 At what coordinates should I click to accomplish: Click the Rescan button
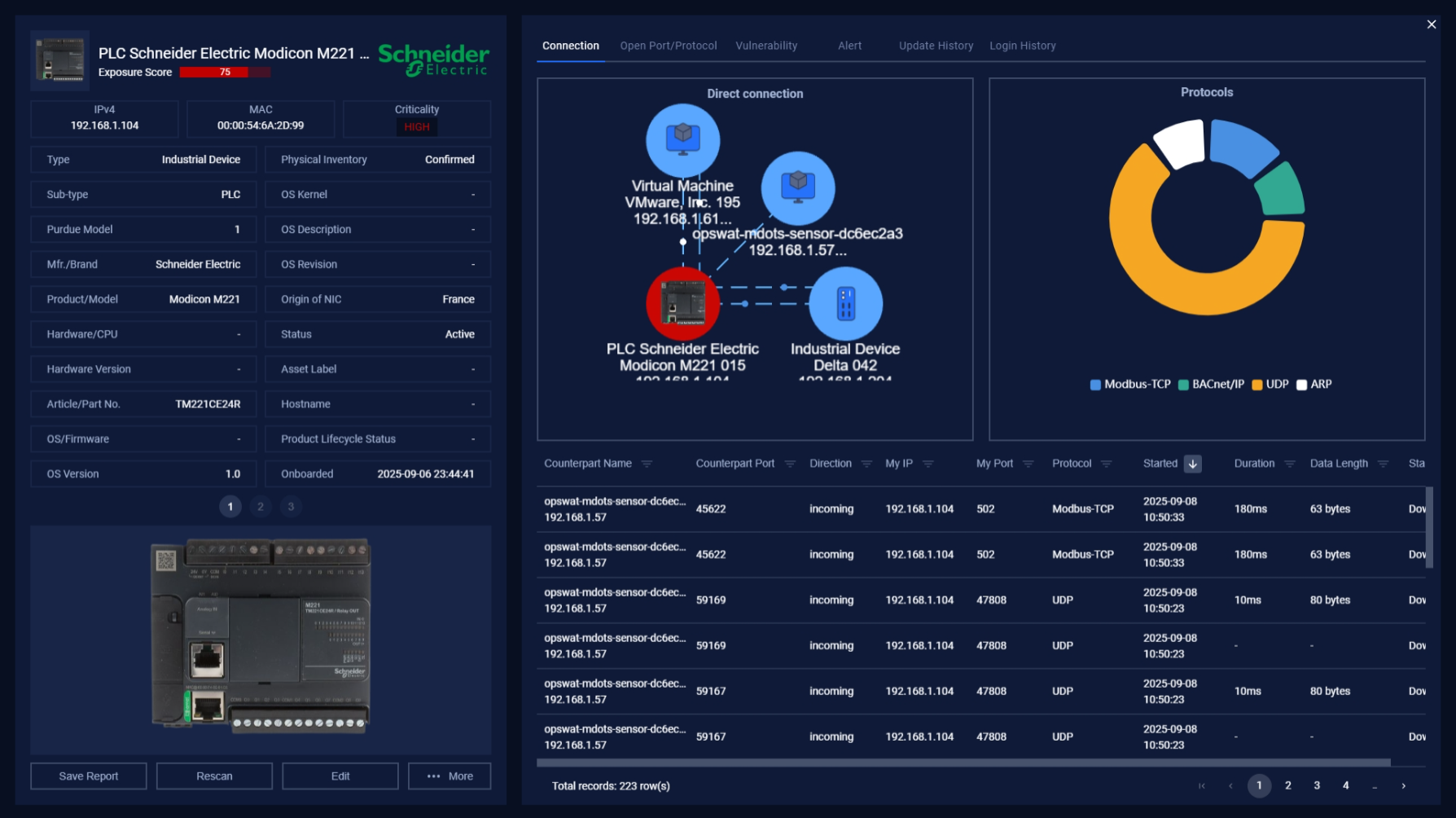click(214, 776)
